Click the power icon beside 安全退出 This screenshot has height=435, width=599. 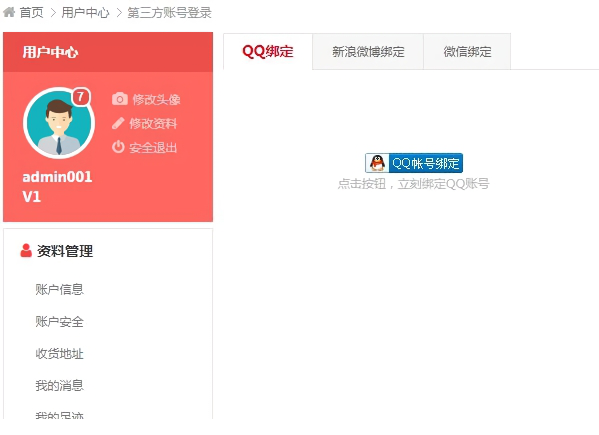pyautogui.click(x=118, y=147)
